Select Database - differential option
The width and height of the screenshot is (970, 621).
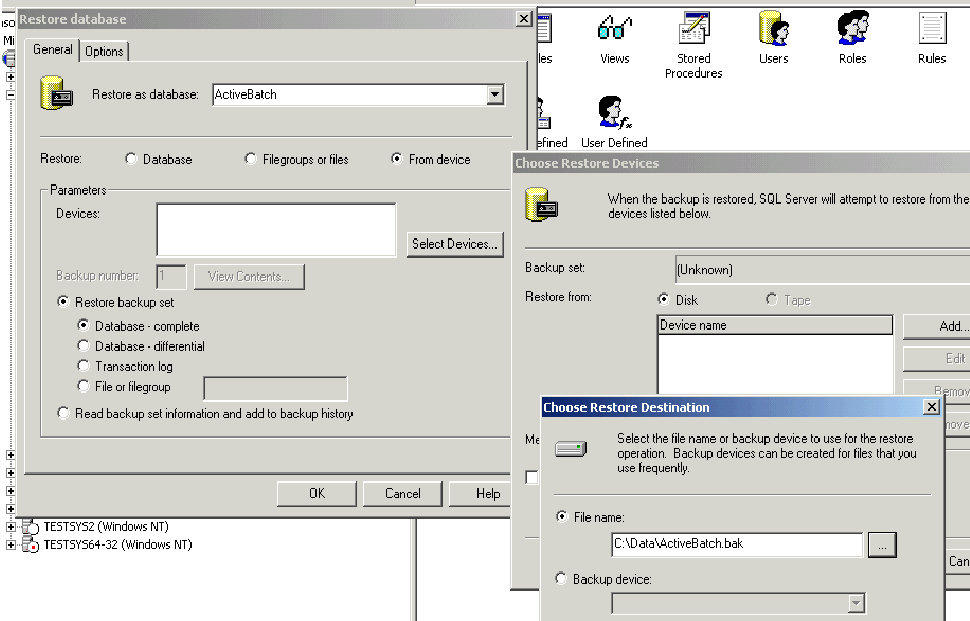[x=84, y=346]
